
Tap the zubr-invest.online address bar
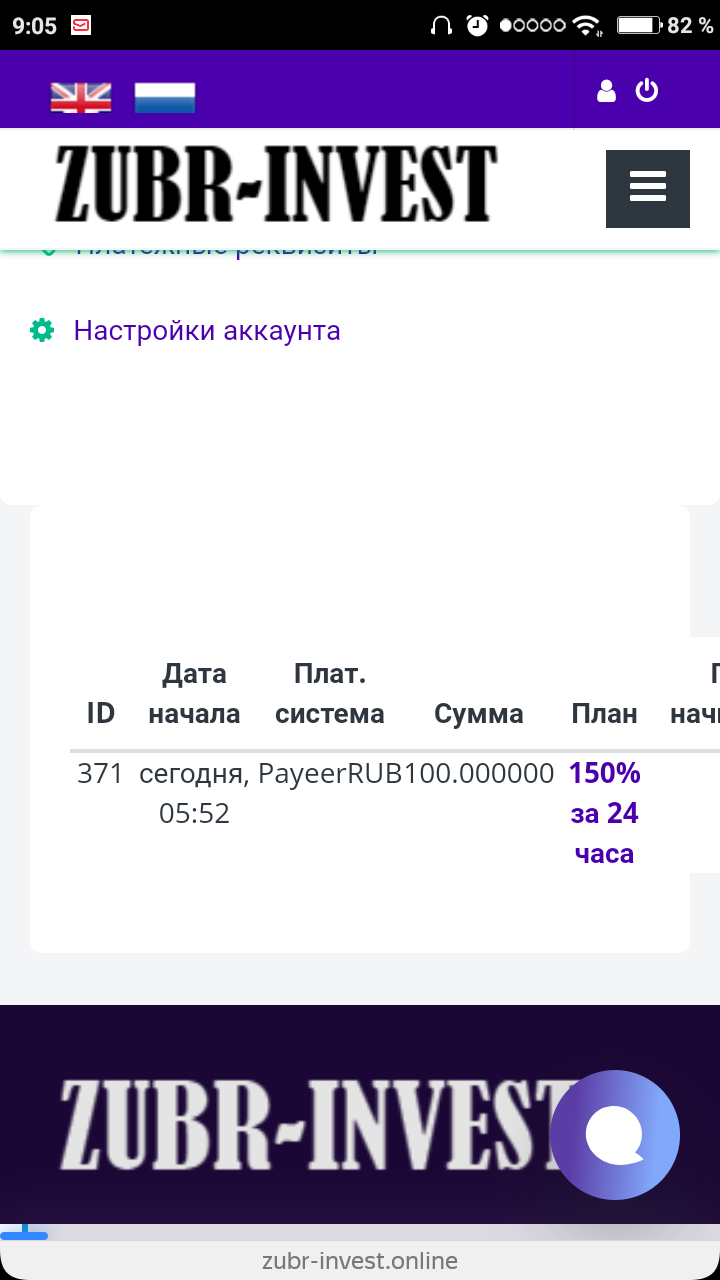[x=360, y=1261]
